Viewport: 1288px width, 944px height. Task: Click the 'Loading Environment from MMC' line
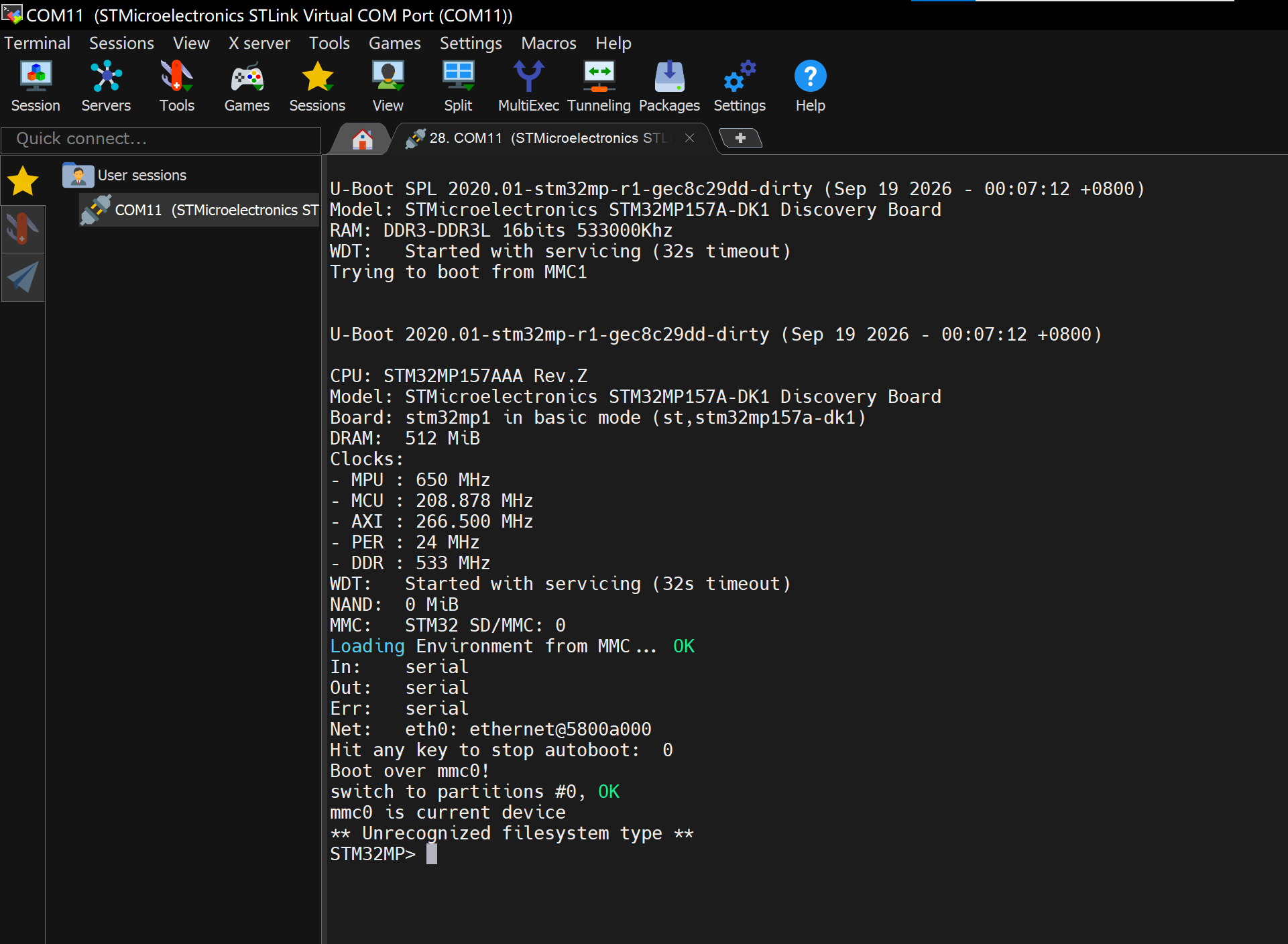(512, 646)
